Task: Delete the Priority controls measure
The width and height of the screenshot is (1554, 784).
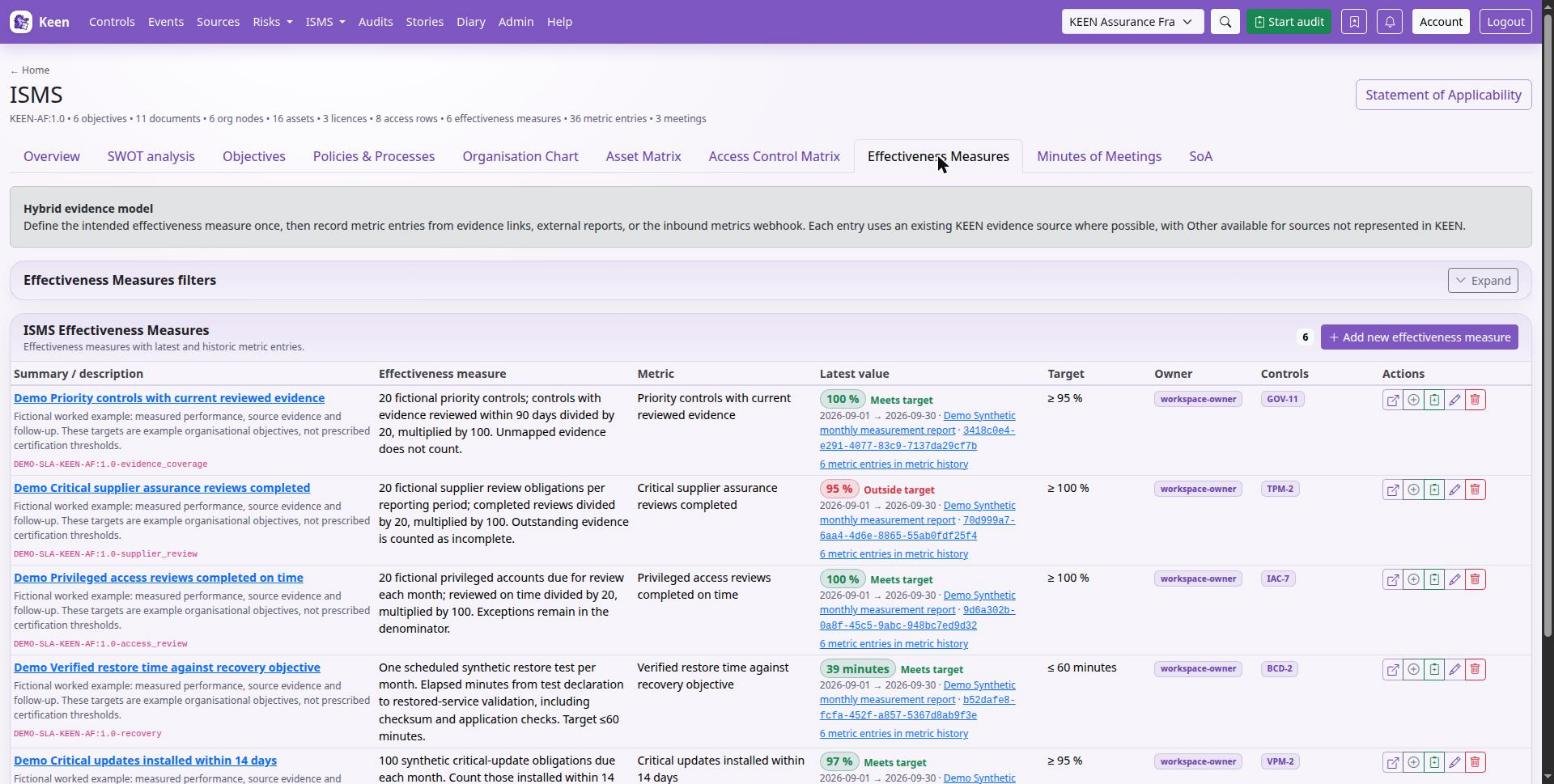Action: pos(1475,400)
